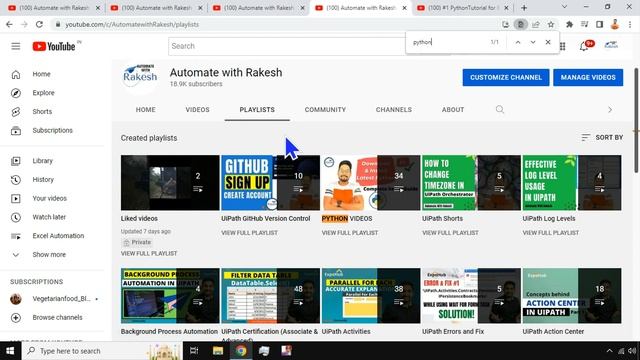Open the UiPath Activities playlist title
This screenshot has height=360, width=640.
click(346, 331)
